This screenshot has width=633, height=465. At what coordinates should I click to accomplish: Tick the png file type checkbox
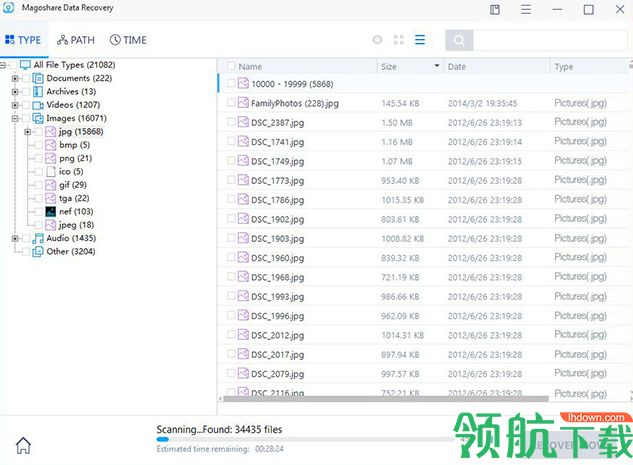[38, 158]
